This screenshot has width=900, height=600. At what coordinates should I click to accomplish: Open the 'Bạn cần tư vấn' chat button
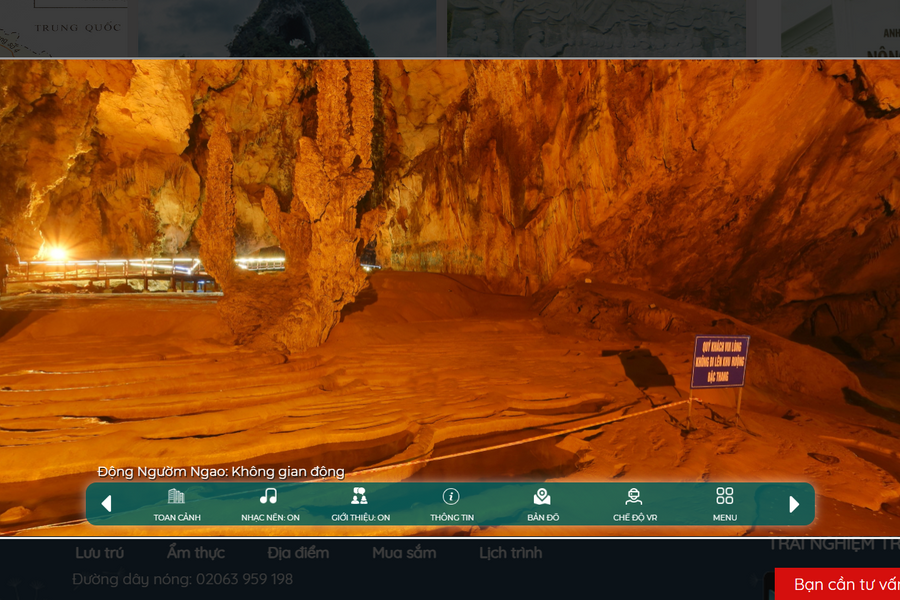click(842, 585)
